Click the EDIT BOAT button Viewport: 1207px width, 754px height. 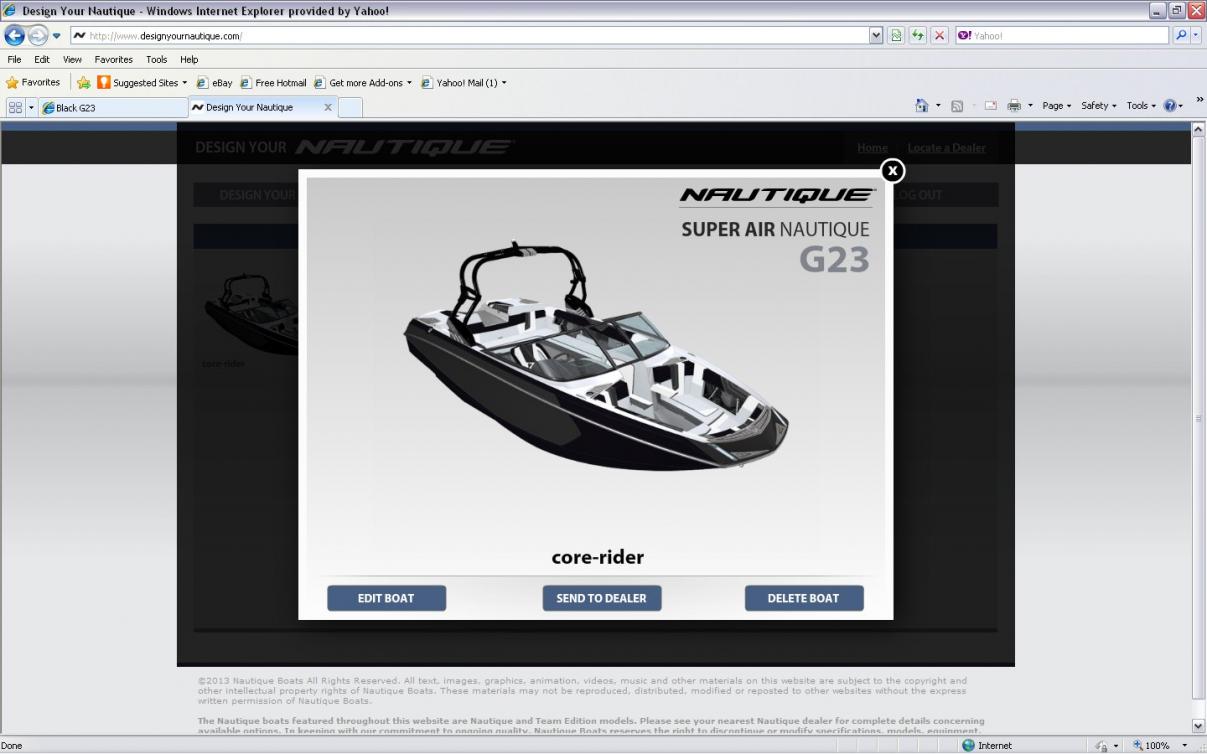[386, 598]
